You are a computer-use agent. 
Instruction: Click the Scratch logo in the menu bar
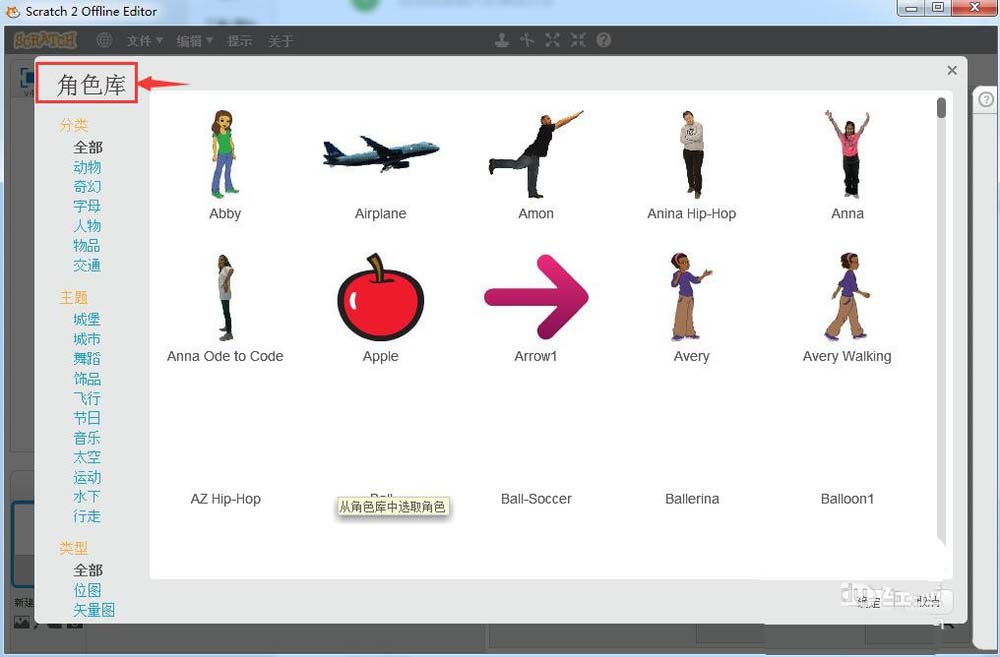point(43,41)
